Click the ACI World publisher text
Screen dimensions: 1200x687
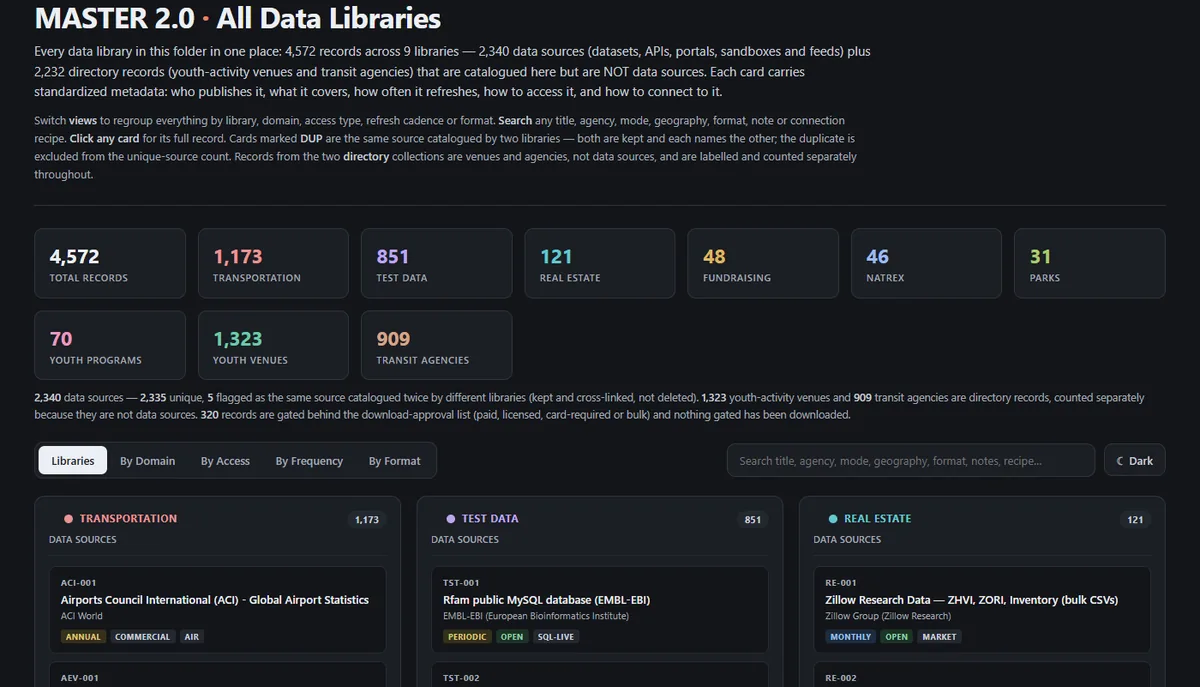(x=82, y=616)
